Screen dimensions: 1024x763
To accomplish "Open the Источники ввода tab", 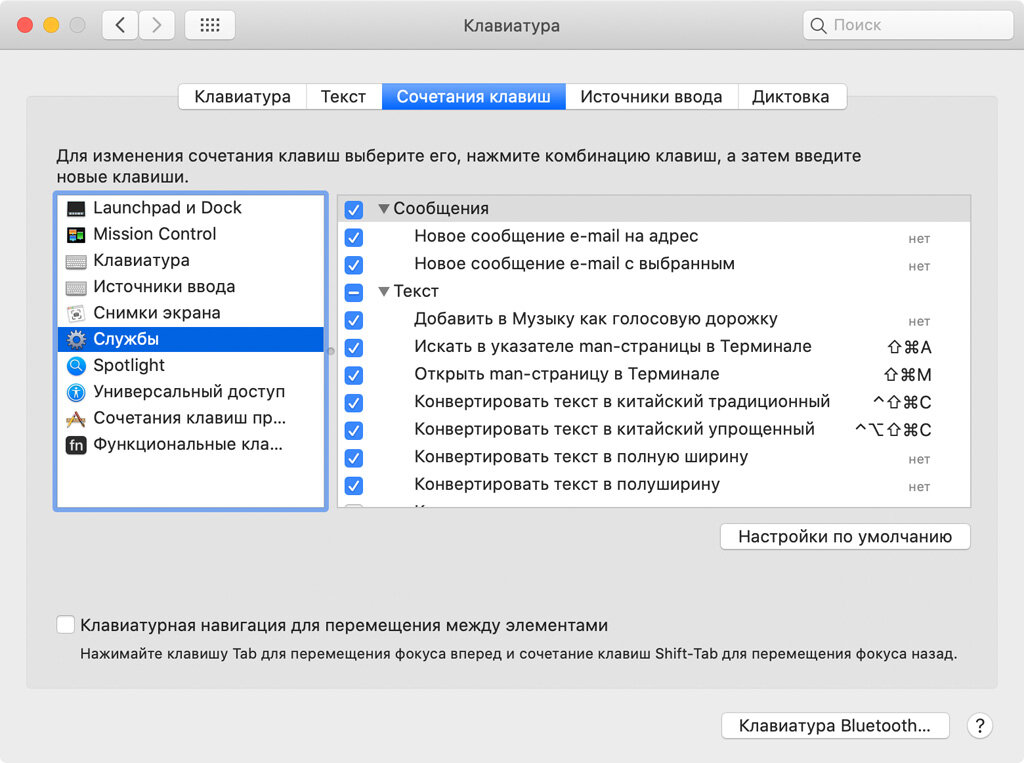I will (x=651, y=97).
